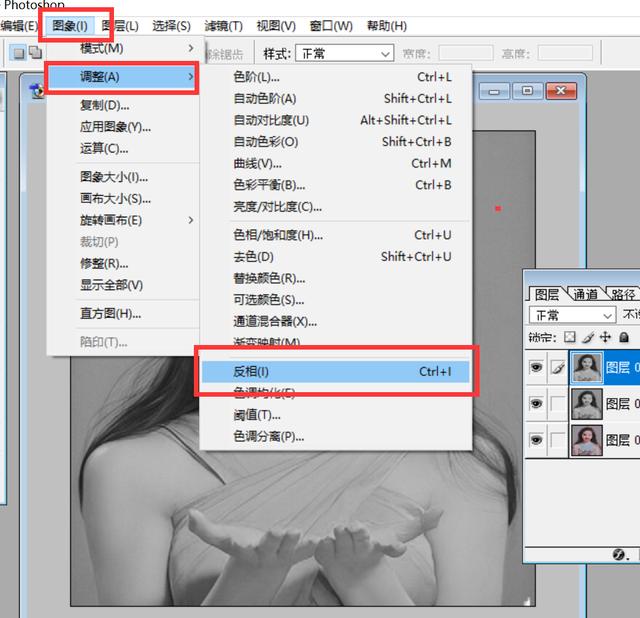Choose 显示全部(V) menu entry
This screenshot has width=640, height=618.
pos(122,285)
